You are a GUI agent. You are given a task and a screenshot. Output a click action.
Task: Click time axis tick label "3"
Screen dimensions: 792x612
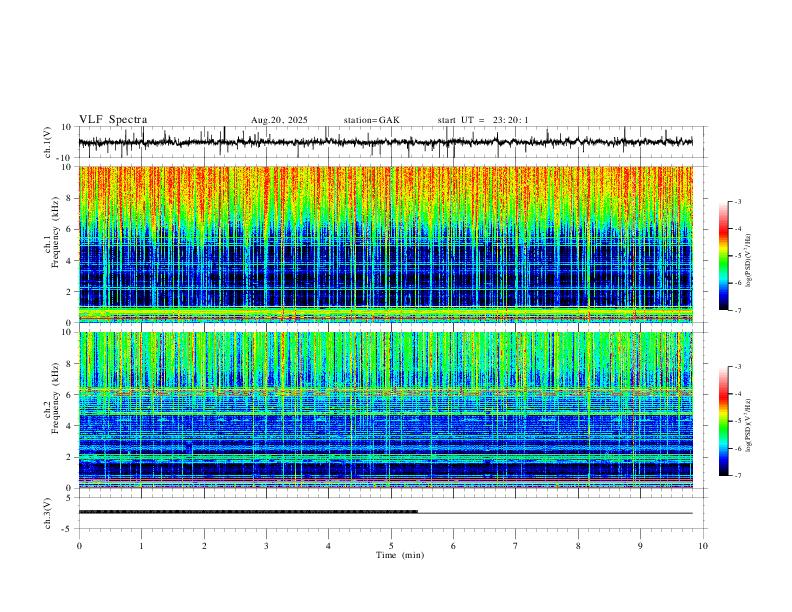click(x=266, y=546)
